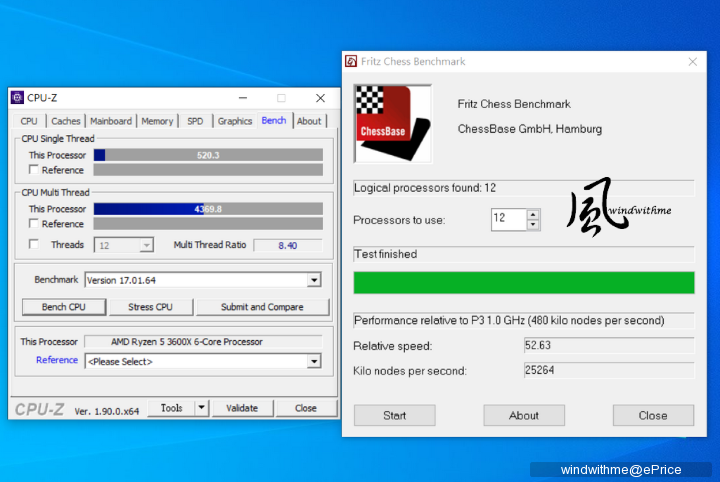Click the Tools button in CPU-Z
720x482 pixels.
[172, 408]
